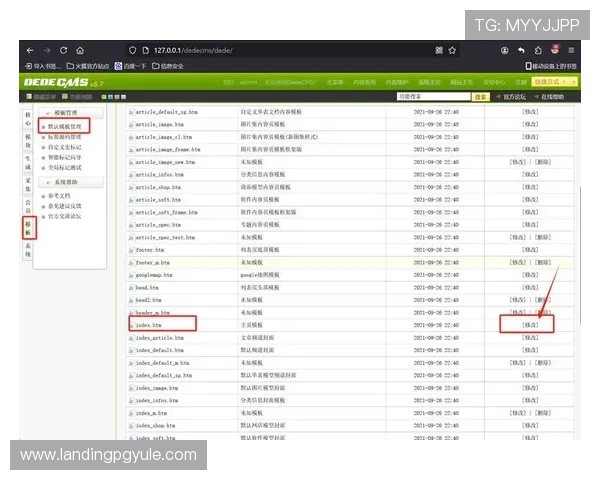The height and width of the screenshot is (480, 600).
Task: Click the browser back arrow
Action: (x=29, y=50)
